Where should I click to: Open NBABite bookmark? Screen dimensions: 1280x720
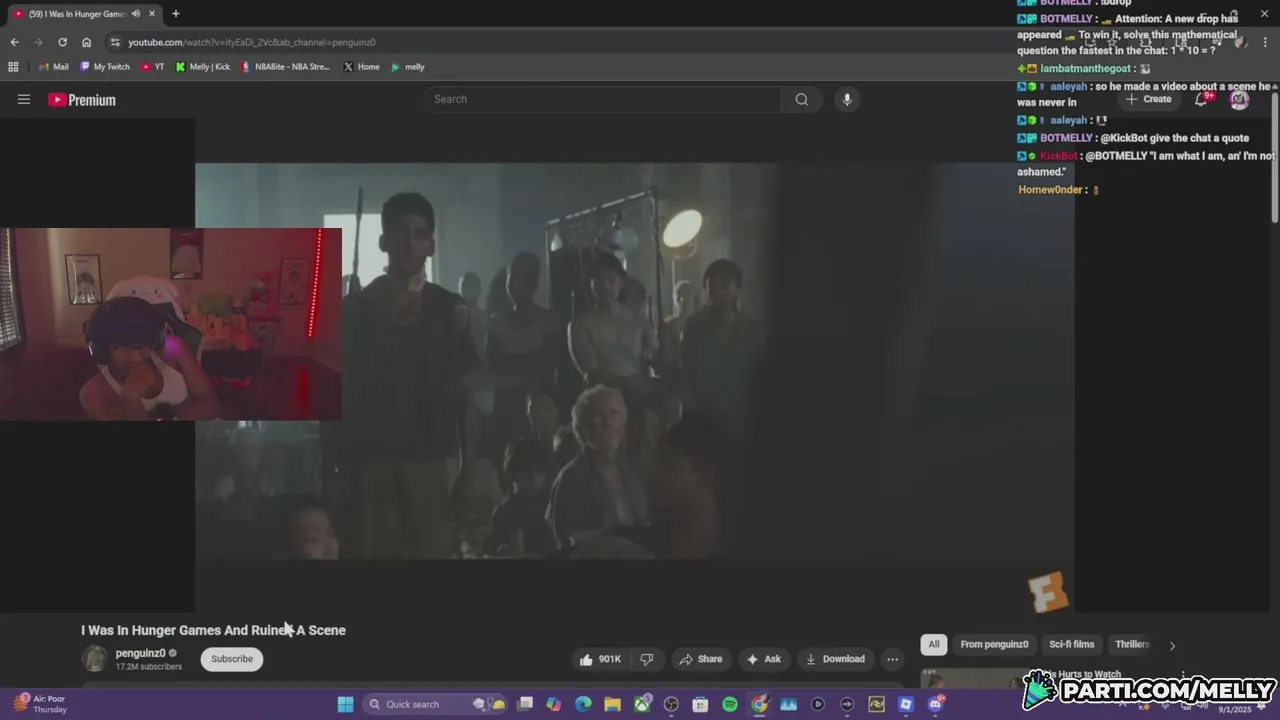click(285, 67)
